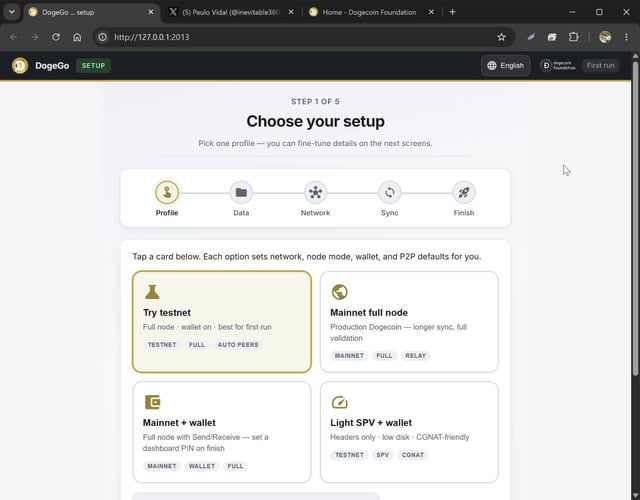Click the Mainnet full node globe icon

340,292
